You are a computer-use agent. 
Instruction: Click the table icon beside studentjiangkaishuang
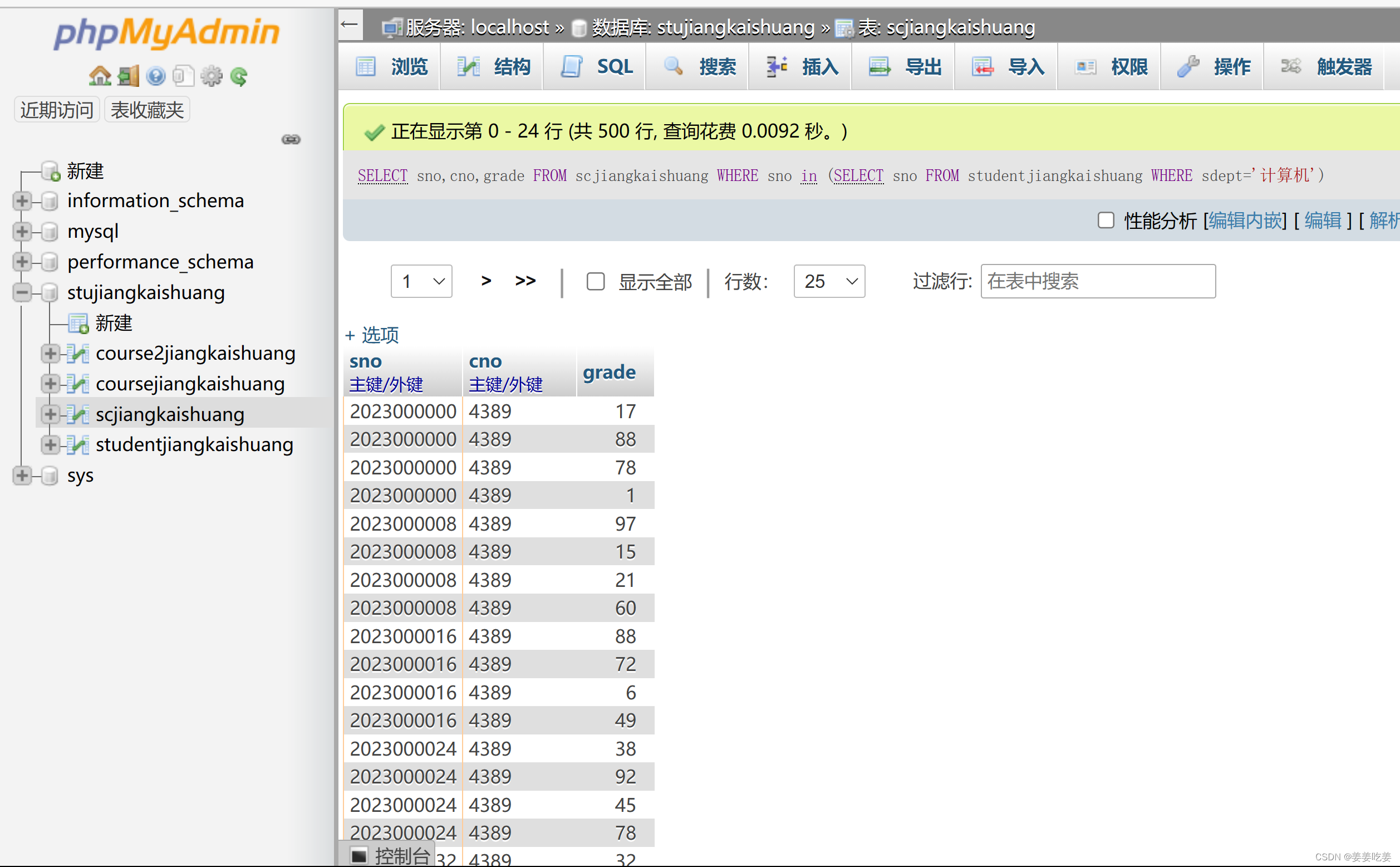coord(78,444)
